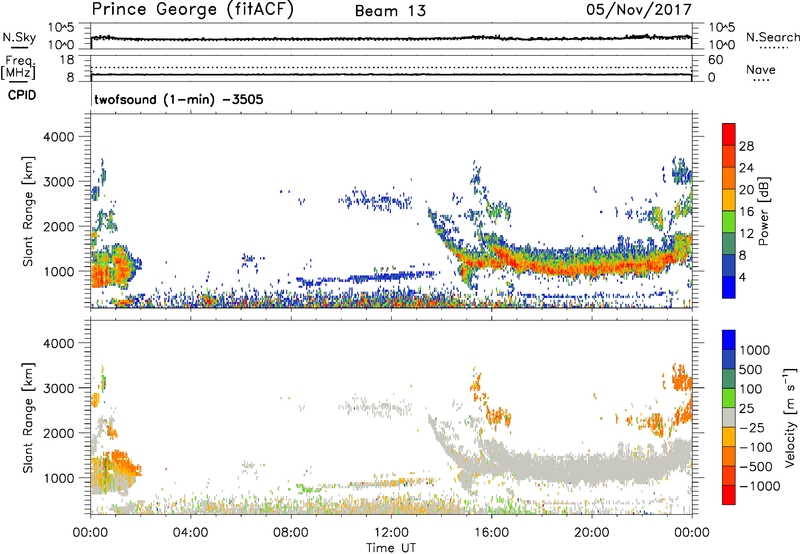The height and width of the screenshot is (554, 800).
Task: Pick the teal 8–12 dB Power segment
Action: pyautogui.click(x=729, y=243)
